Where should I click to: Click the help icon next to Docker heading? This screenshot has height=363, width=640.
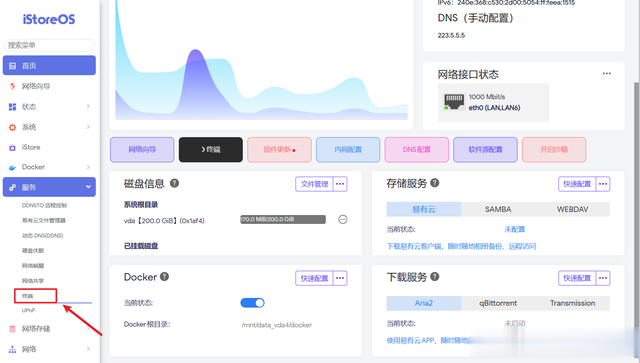click(x=164, y=277)
